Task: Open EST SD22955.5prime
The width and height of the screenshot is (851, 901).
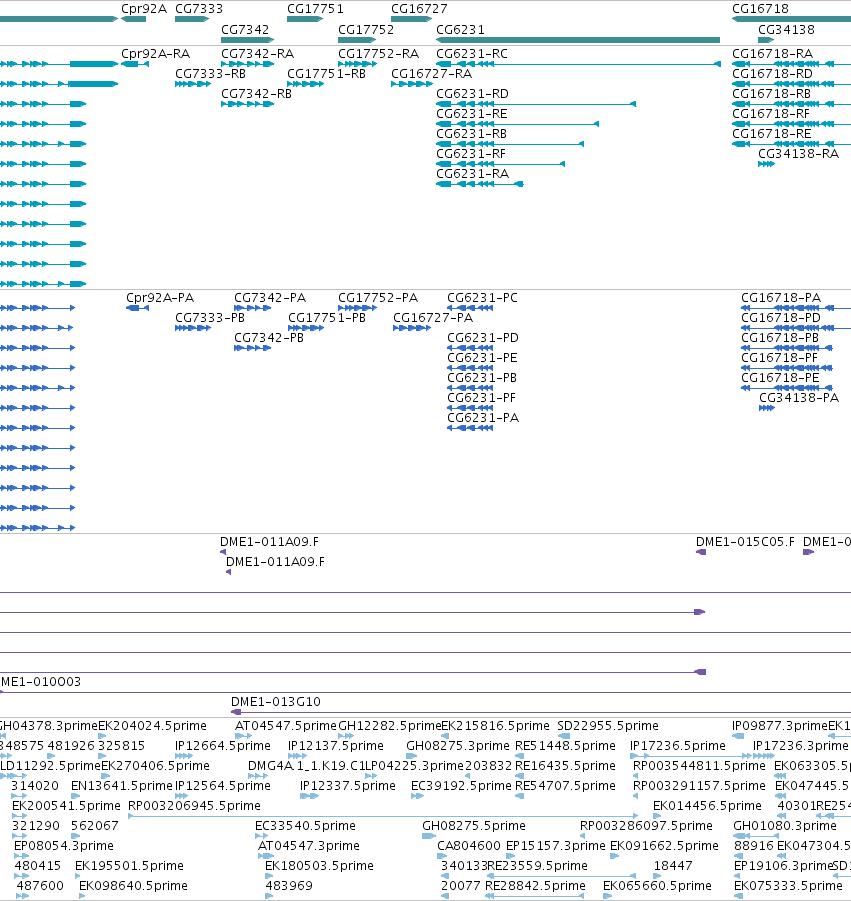Action: (608, 726)
